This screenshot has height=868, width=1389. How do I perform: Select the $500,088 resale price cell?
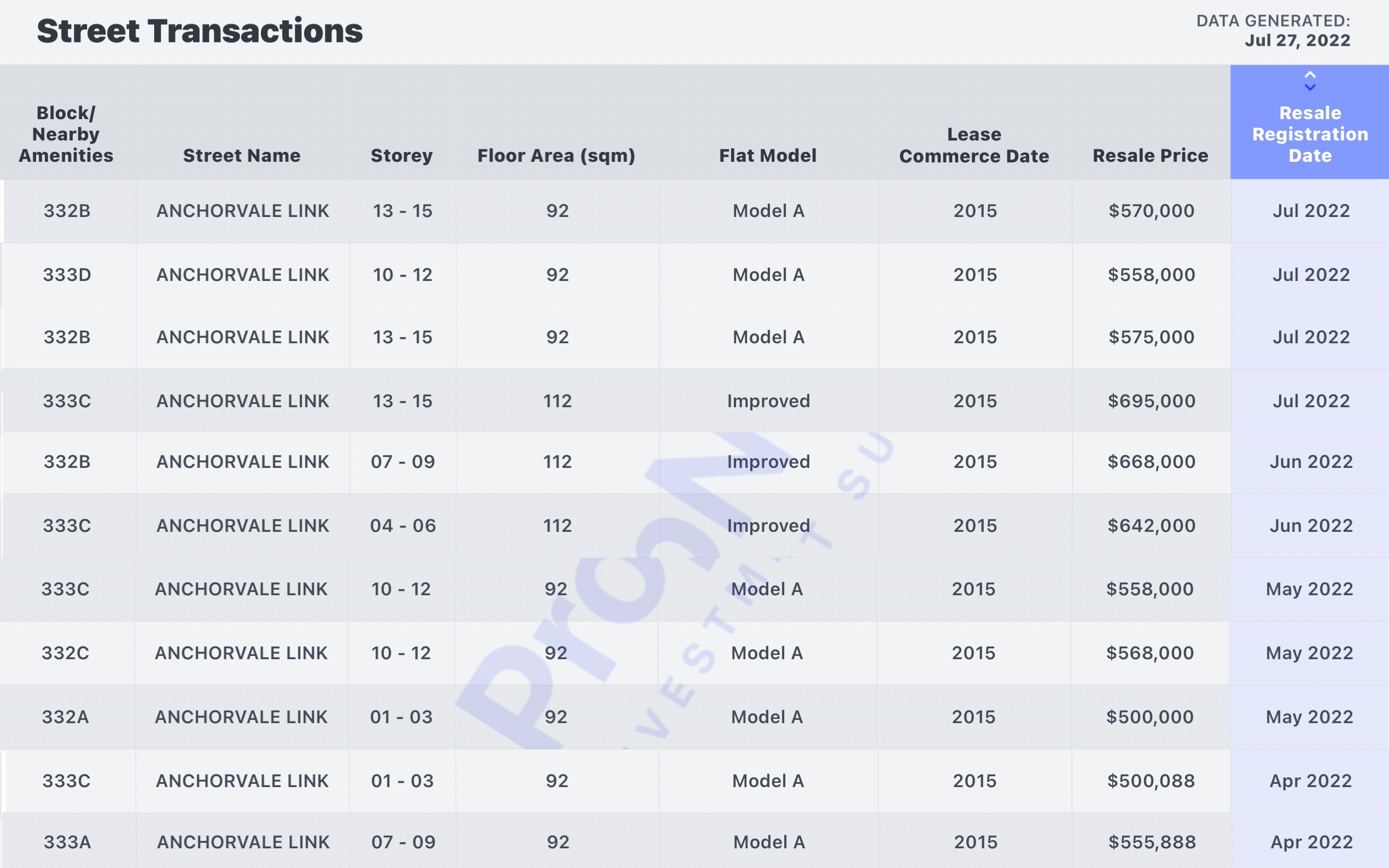coord(1151,781)
